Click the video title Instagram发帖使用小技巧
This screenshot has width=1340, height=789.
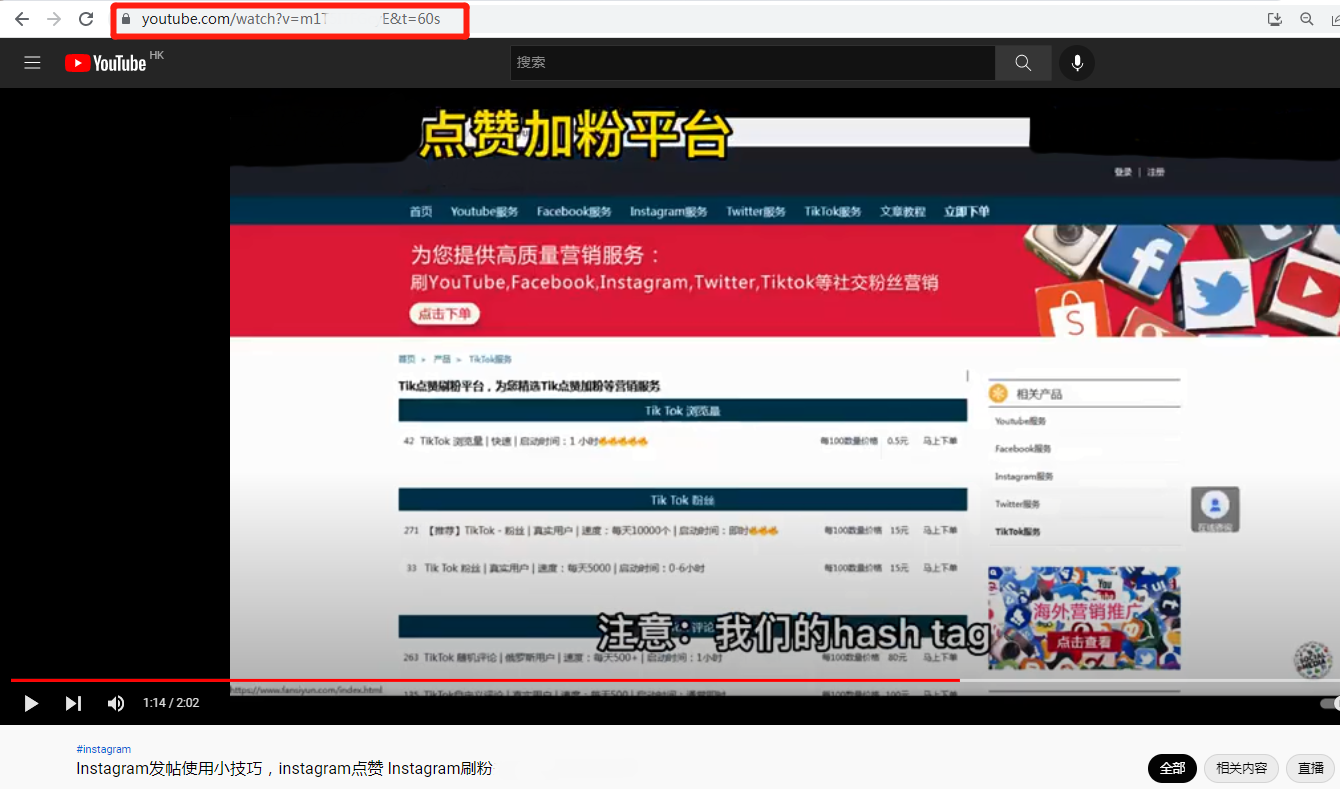point(284,768)
